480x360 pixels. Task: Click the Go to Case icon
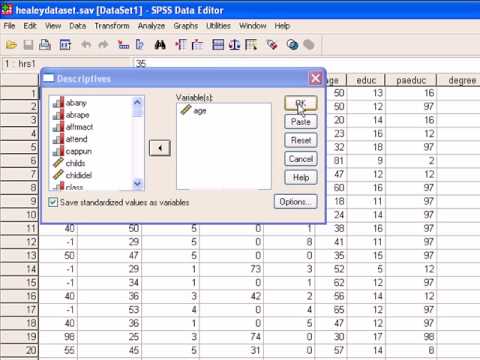click(x=123, y=45)
